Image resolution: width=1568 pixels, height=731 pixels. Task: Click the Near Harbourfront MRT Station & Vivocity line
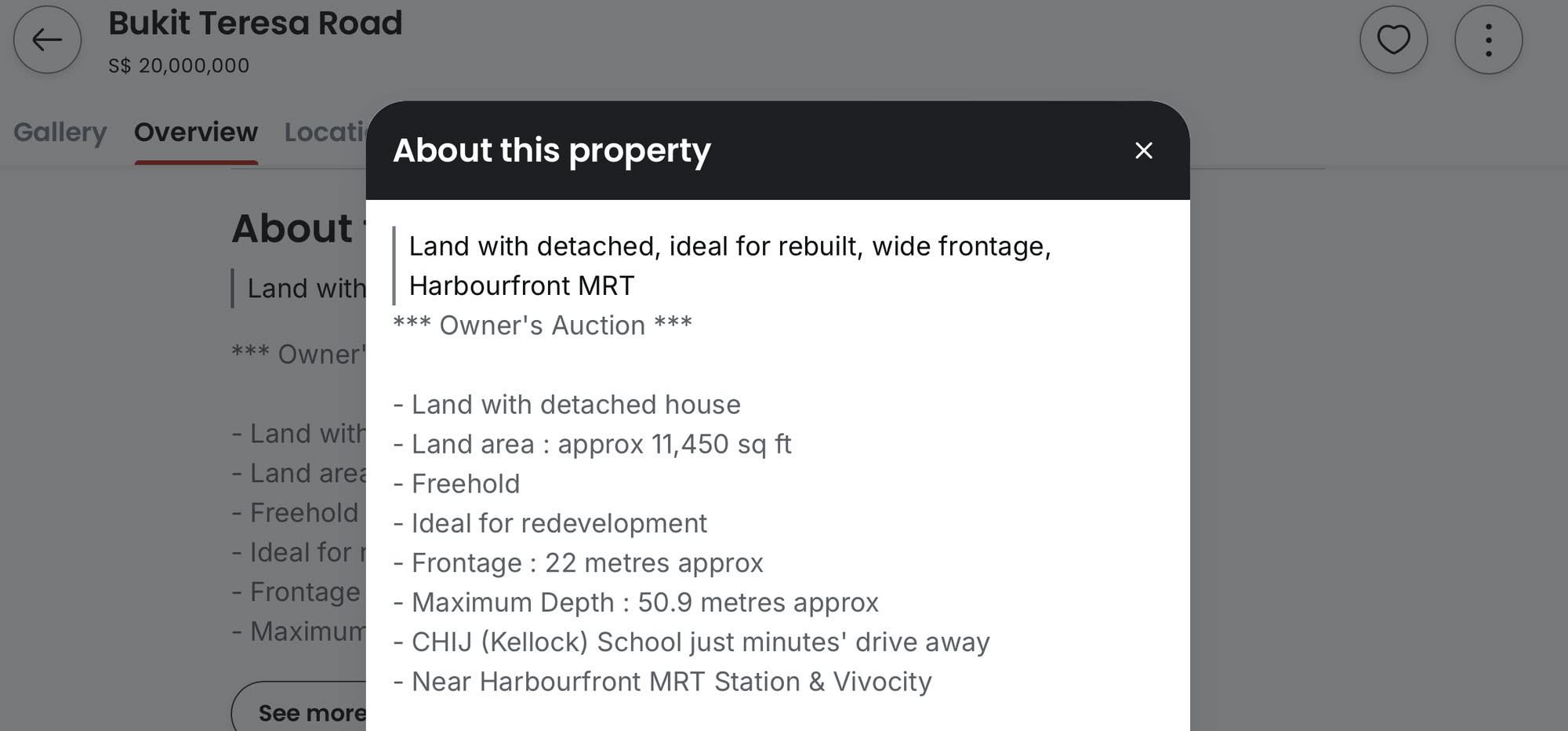(662, 682)
